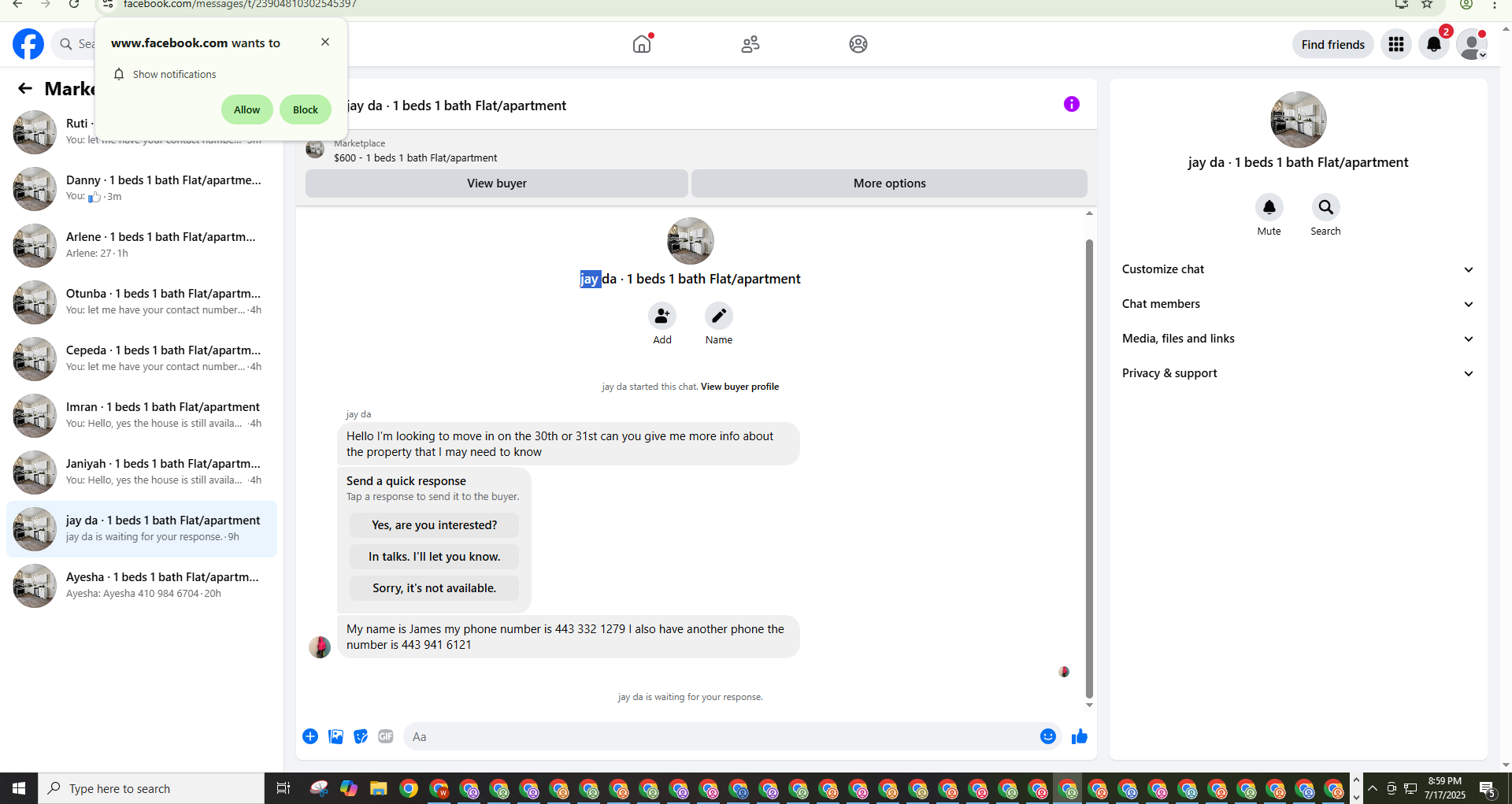The height and width of the screenshot is (804, 1512).
Task: Click the Windows taskbar search box
Action: coord(151,788)
